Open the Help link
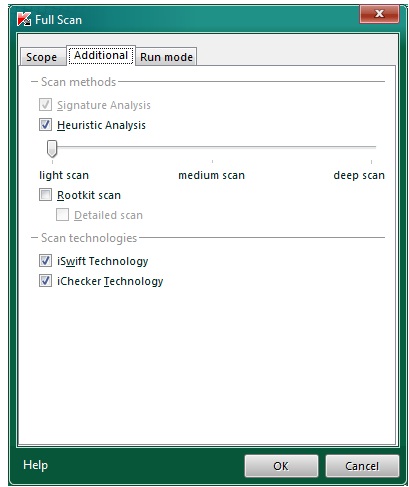This screenshot has height=487, width=409. click(35, 465)
